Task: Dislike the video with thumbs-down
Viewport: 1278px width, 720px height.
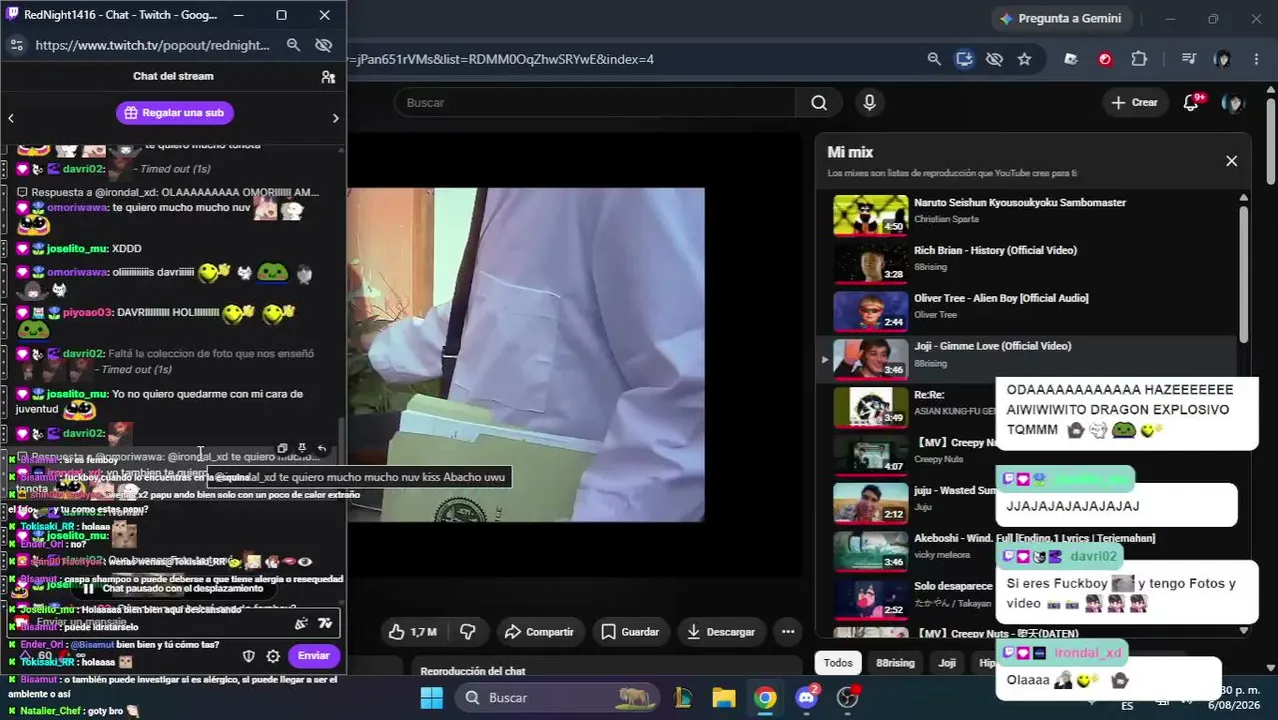Action: (467, 632)
